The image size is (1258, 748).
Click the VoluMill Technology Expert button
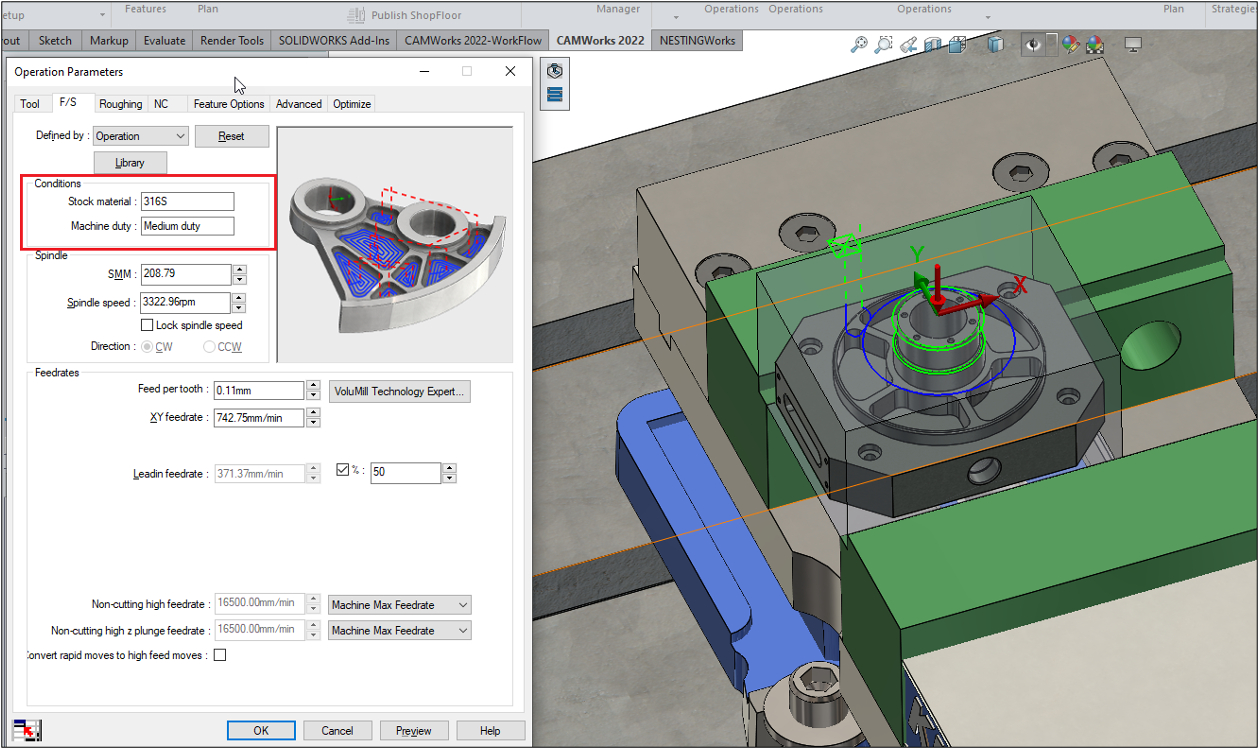(x=399, y=391)
